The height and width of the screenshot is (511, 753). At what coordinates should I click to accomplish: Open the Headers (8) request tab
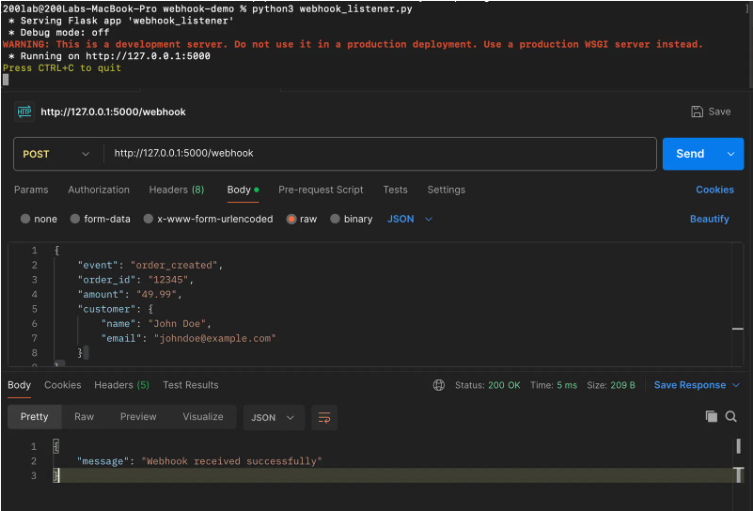(x=176, y=190)
